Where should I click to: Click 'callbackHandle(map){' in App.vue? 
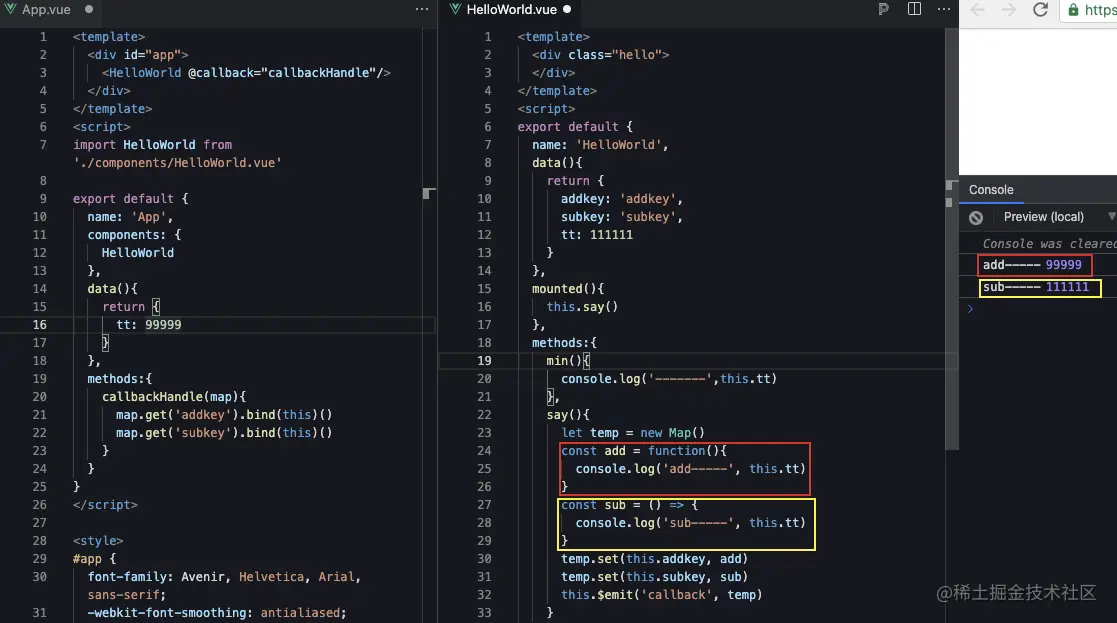click(x=174, y=397)
